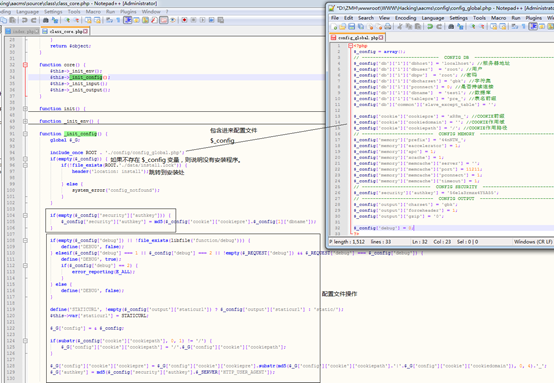The image size is (554, 383).
Task: Collapse <?php fold marker in config_global.php
Action: [350, 46]
